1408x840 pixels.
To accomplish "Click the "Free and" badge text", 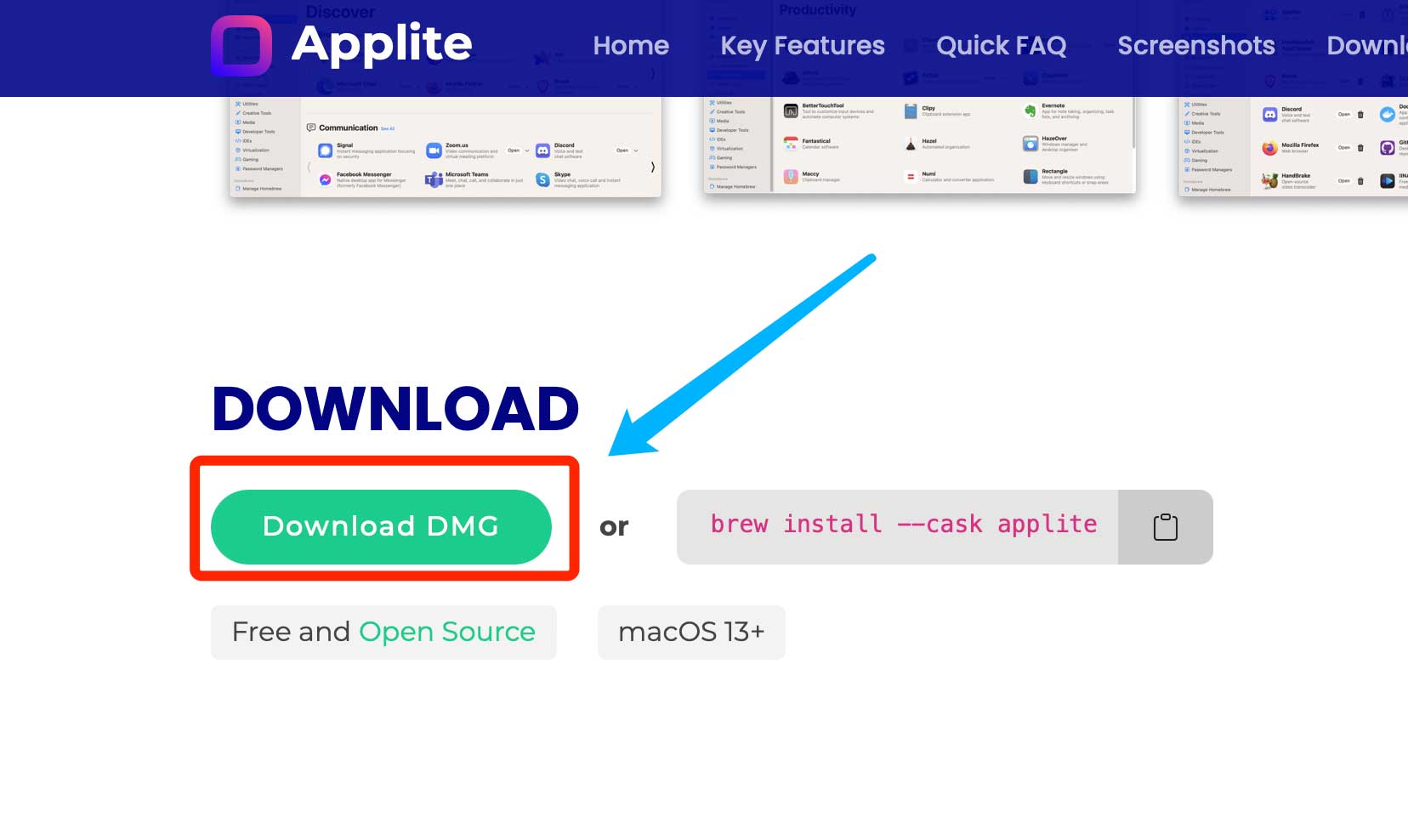I will point(291,632).
